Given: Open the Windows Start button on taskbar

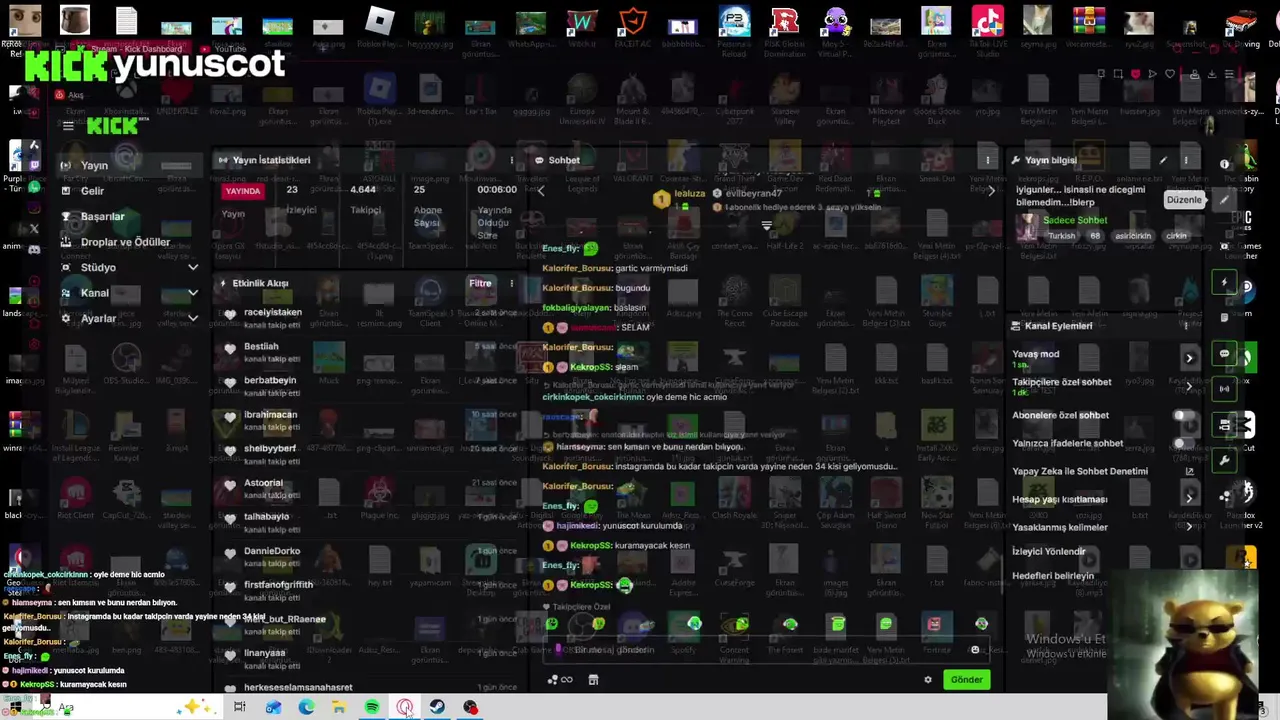Looking at the screenshot, I should pyautogui.click(x=15, y=708).
